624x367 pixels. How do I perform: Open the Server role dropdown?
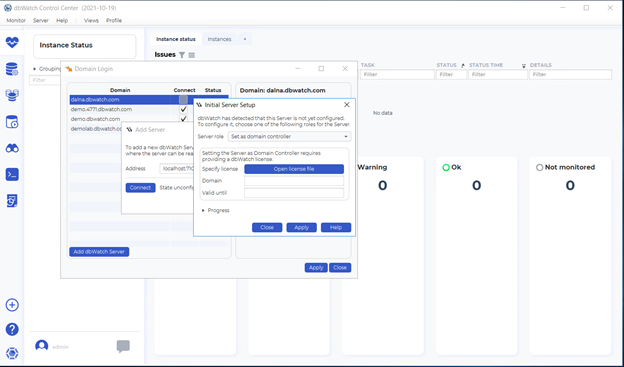point(289,137)
